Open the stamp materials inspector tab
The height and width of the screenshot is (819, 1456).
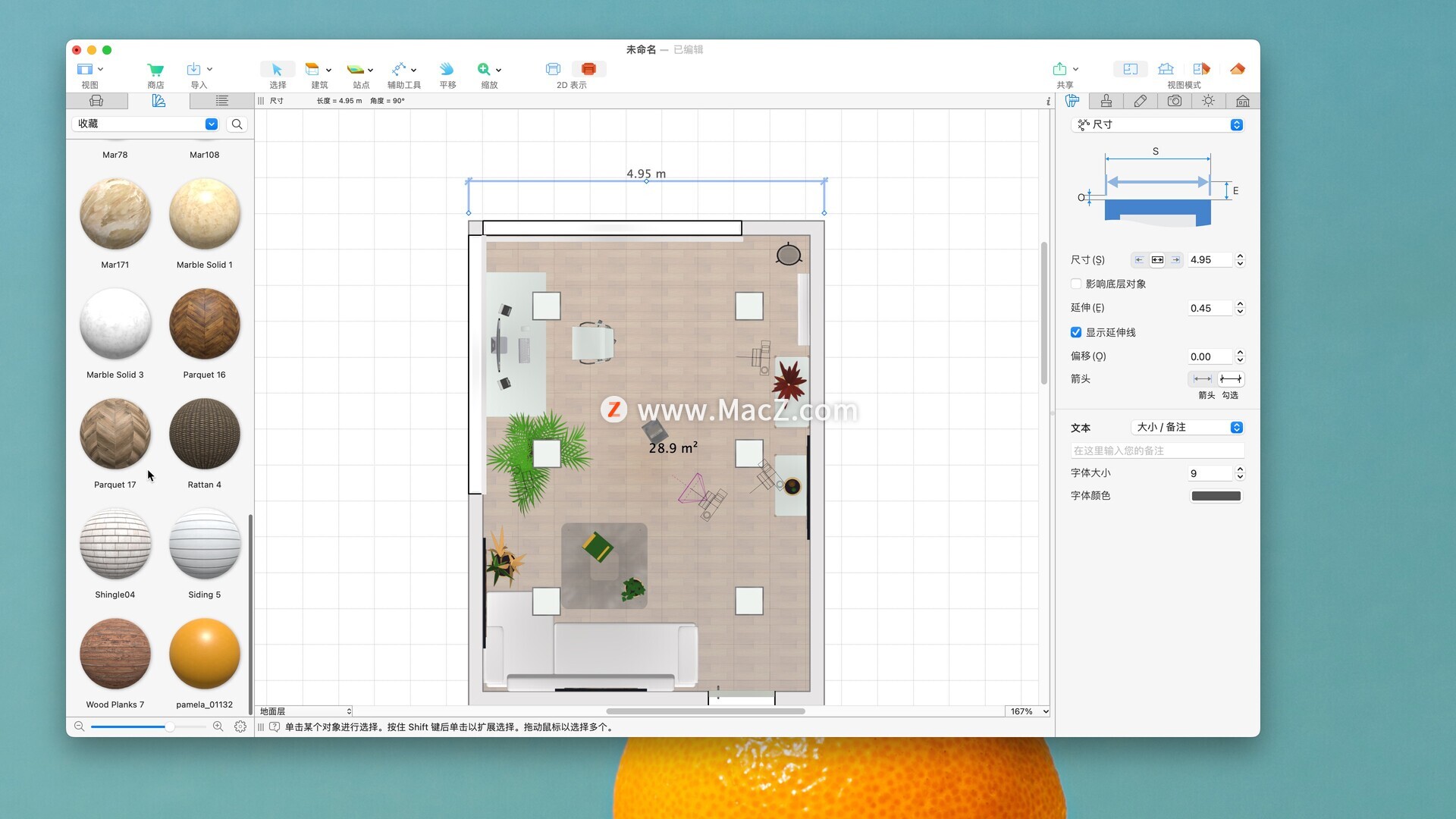1106,101
